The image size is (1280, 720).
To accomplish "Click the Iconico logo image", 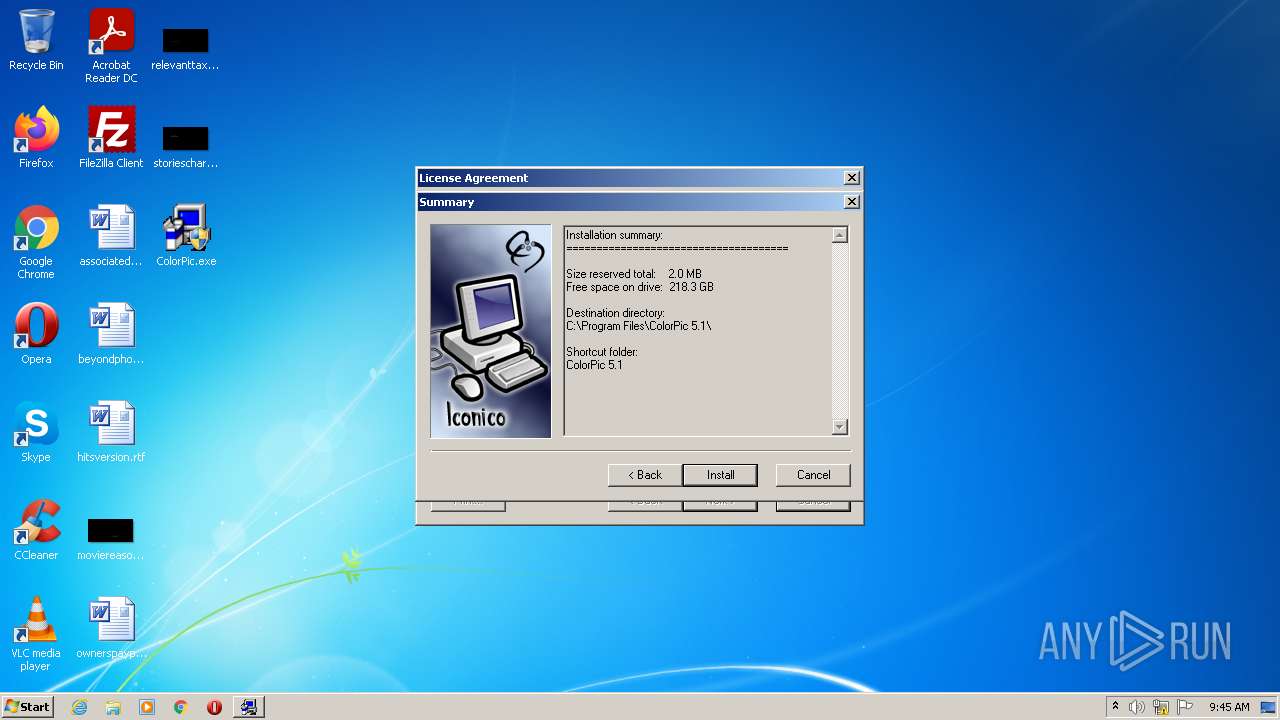I will tap(491, 331).
